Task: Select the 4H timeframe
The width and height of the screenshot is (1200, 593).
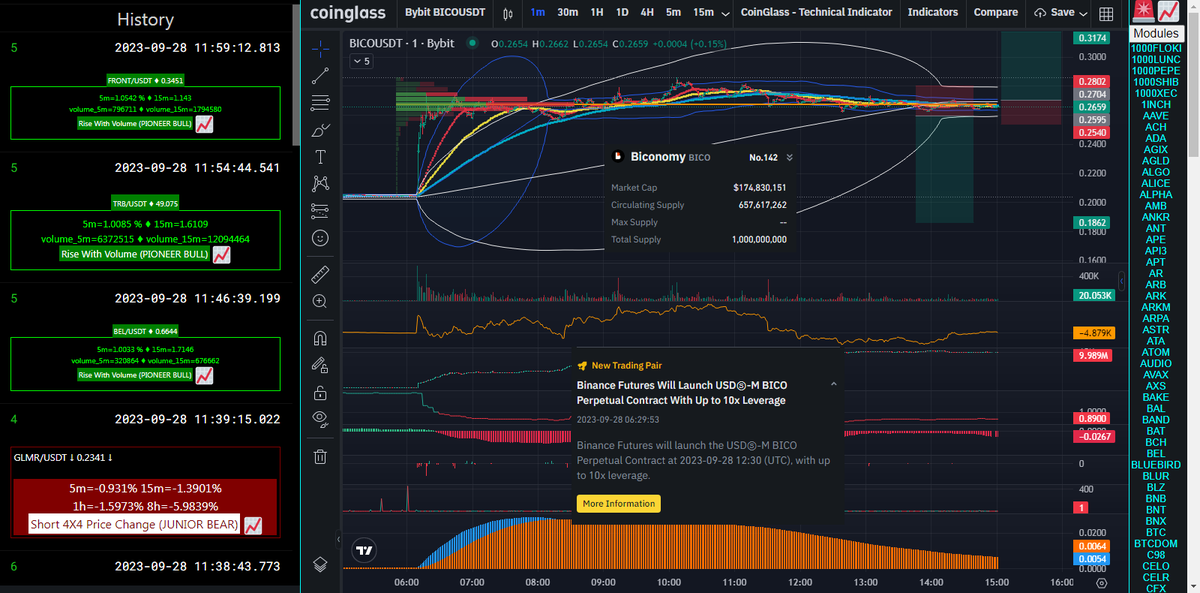Action: (x=647, y=13)
